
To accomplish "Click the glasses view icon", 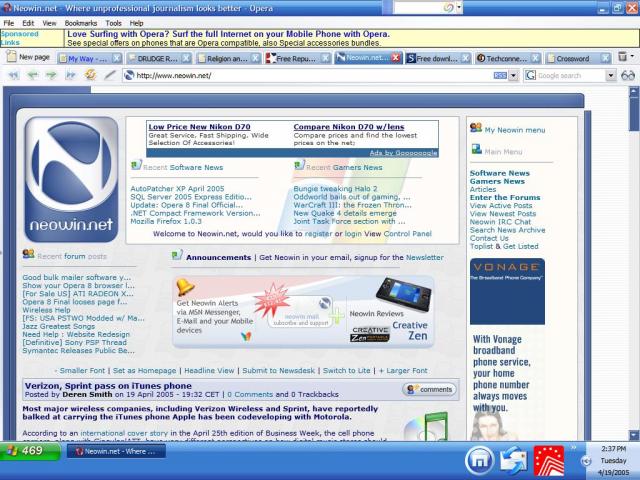I will [x=628, y=76].
